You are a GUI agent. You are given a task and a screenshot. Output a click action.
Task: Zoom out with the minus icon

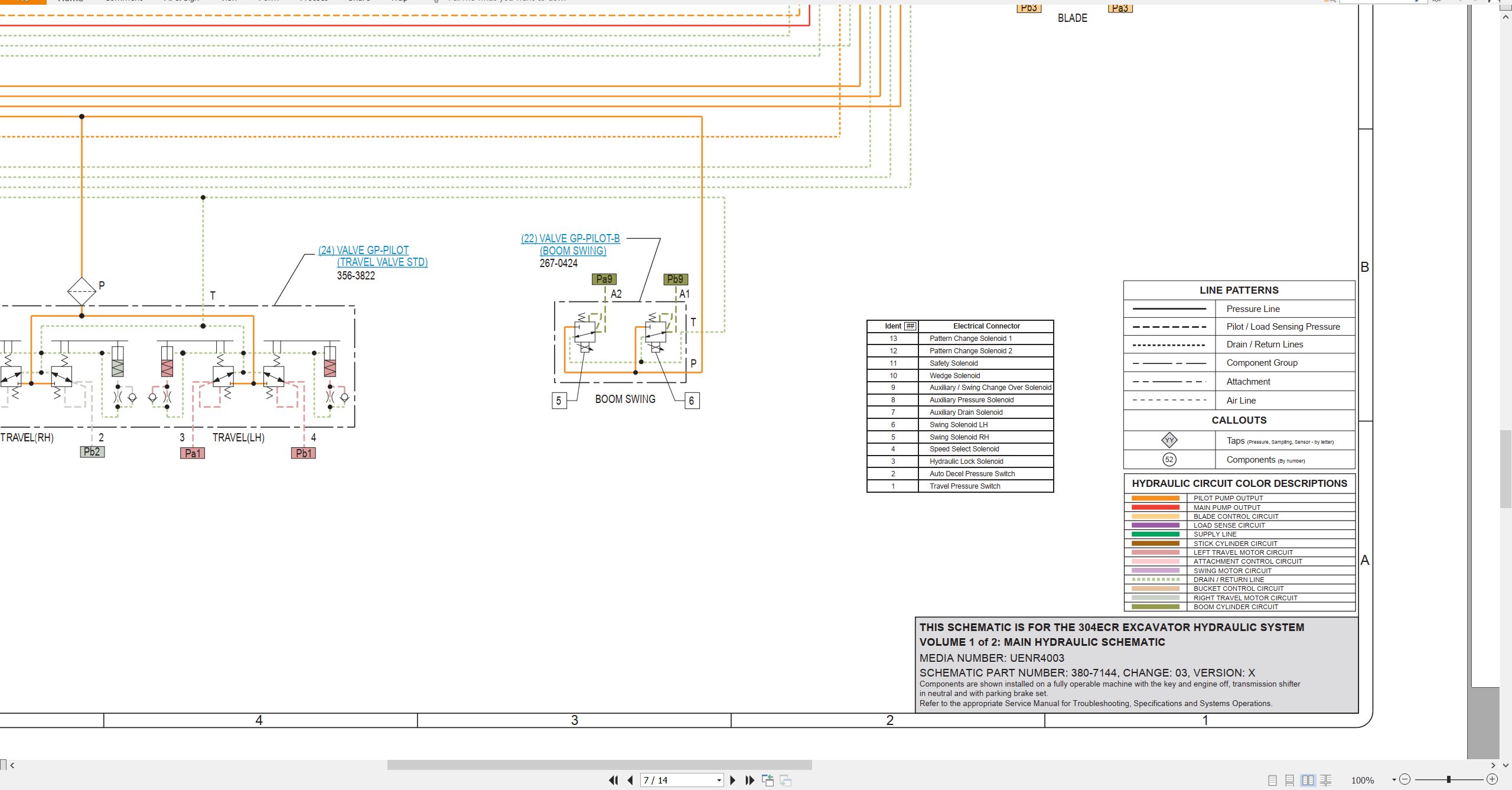(1405, 779)
